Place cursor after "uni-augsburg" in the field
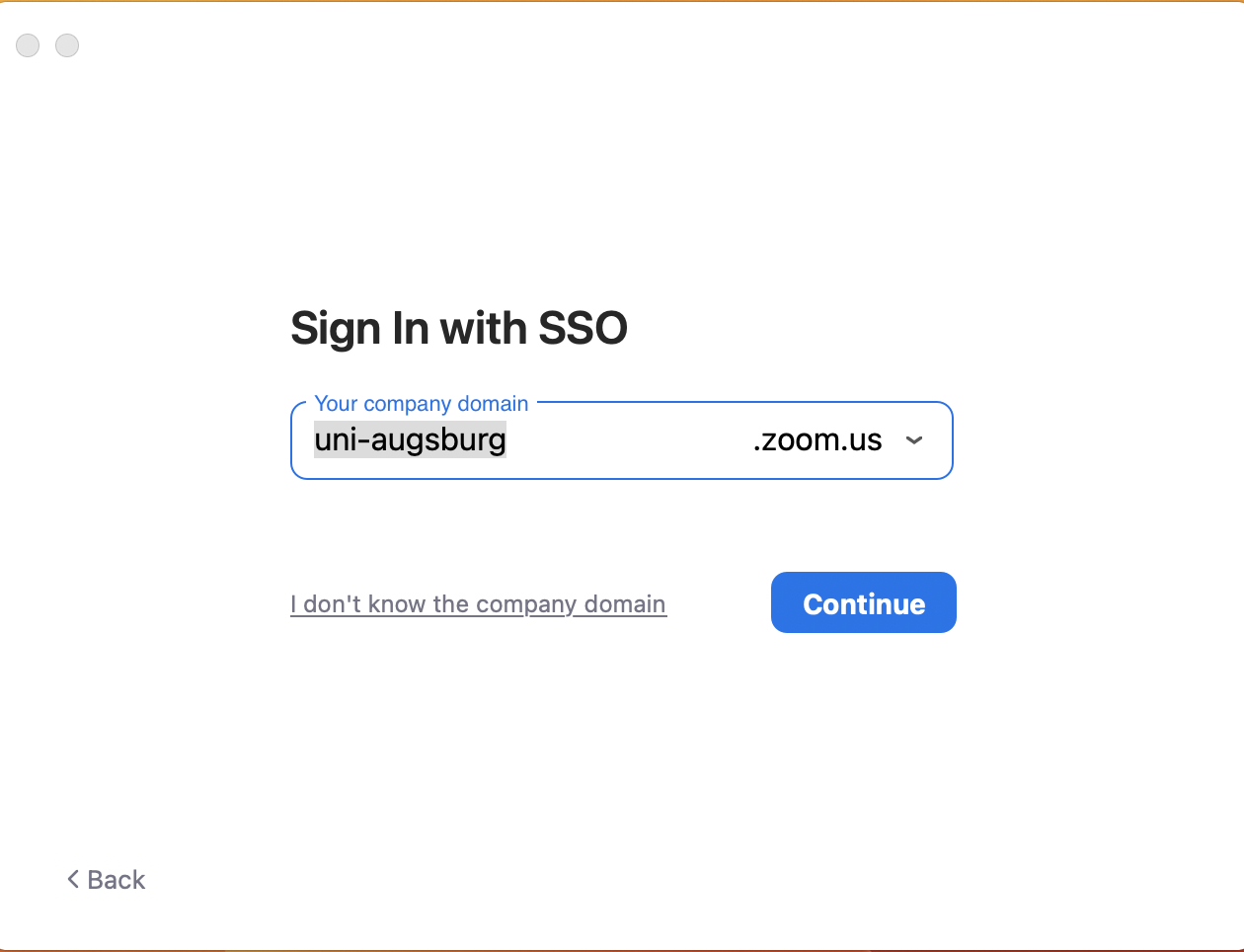This screenshot has height=952, width=1244. [x=508, y=440]
